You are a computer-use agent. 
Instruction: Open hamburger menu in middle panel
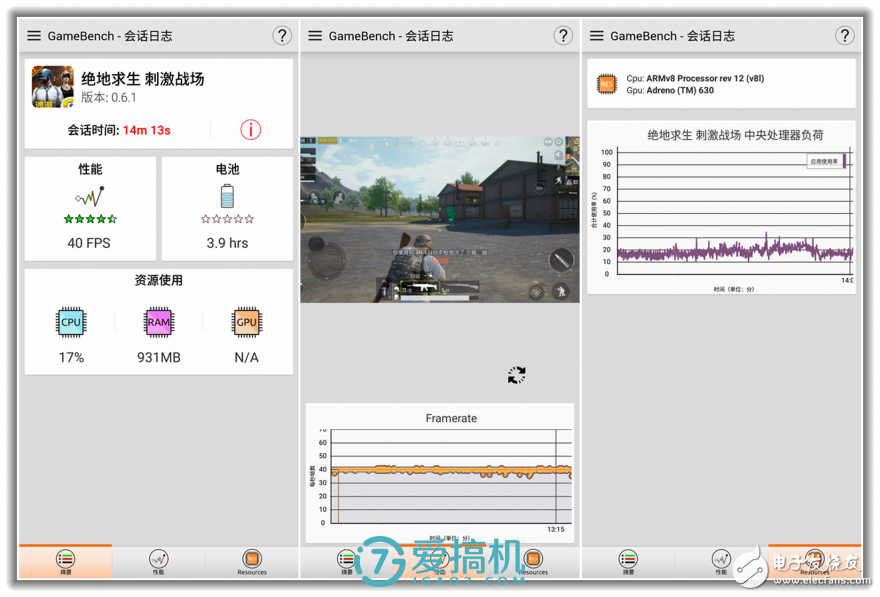click(315, 36)
